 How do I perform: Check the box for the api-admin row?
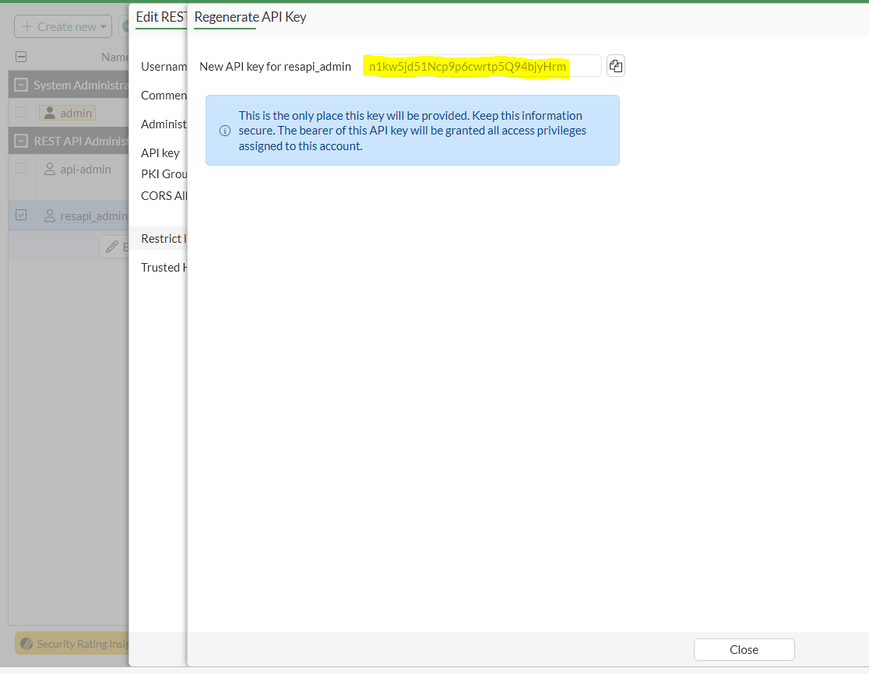pyautogui.click(x=21, y=168)
